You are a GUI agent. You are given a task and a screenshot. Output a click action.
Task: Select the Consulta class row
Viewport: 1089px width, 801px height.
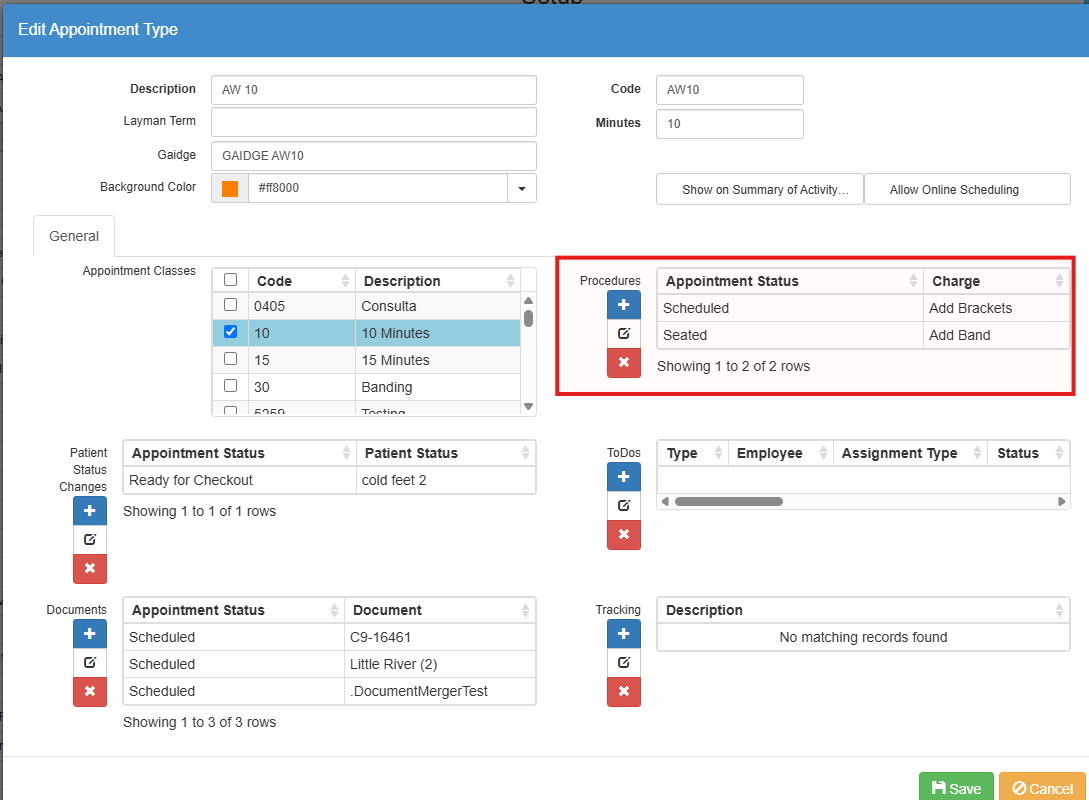pos(367,306)
